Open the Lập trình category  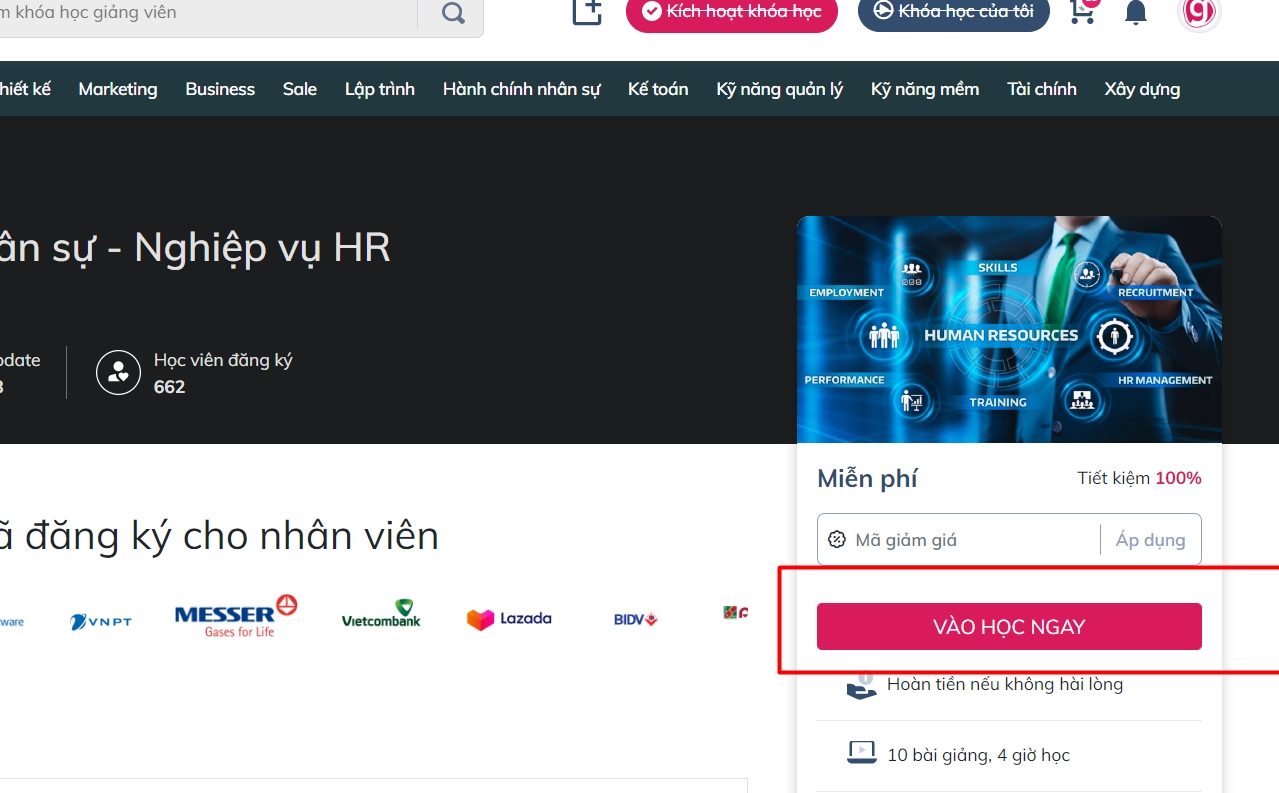(380, 89)
